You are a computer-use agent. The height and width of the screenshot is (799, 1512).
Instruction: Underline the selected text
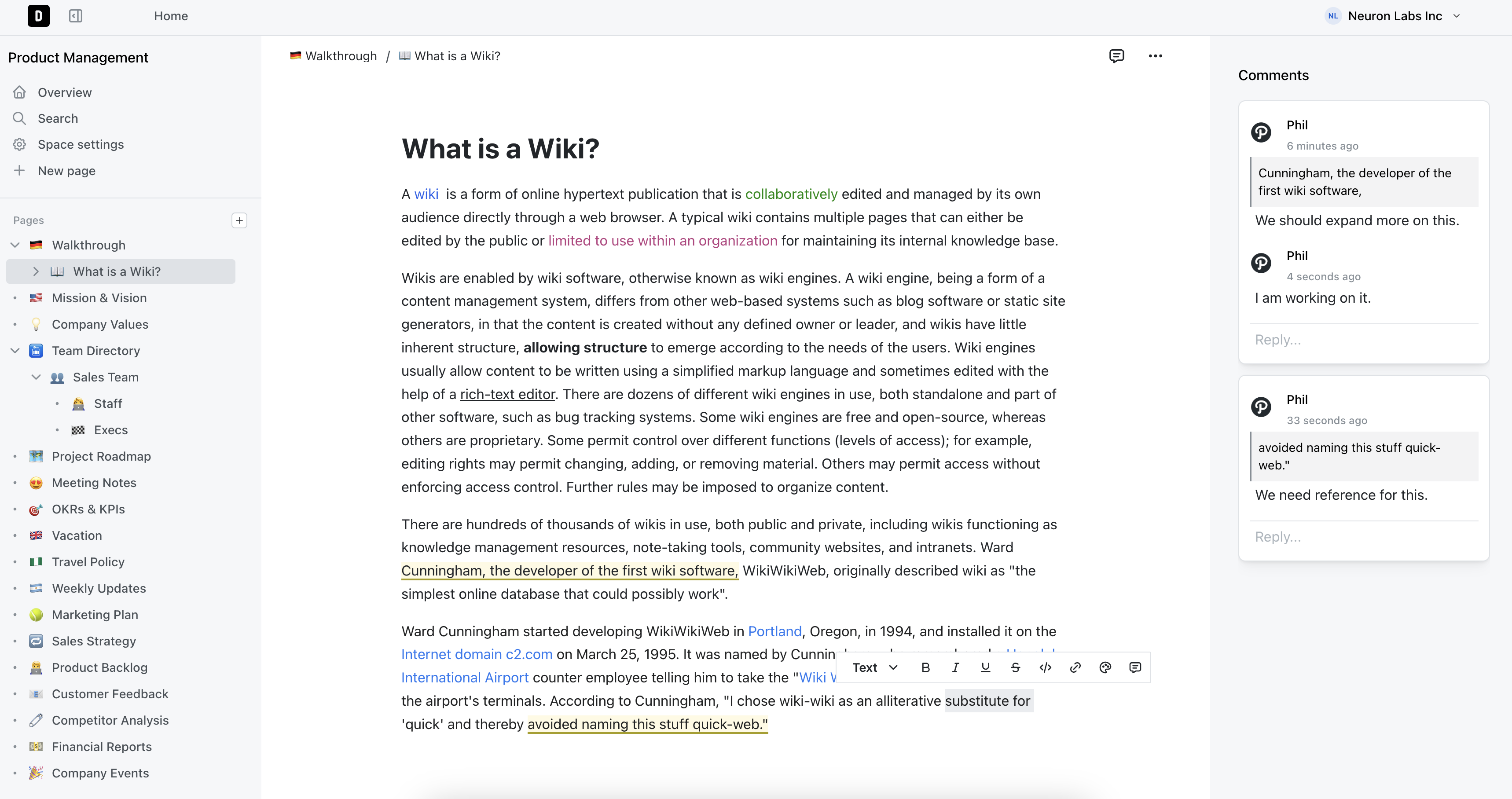(986, 667)
